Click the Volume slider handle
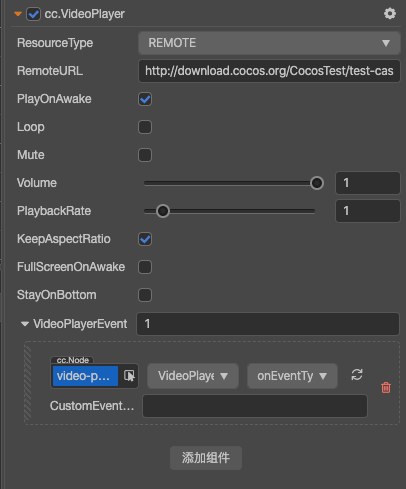The width and height of the screenshot is (406, 489). 317,183
